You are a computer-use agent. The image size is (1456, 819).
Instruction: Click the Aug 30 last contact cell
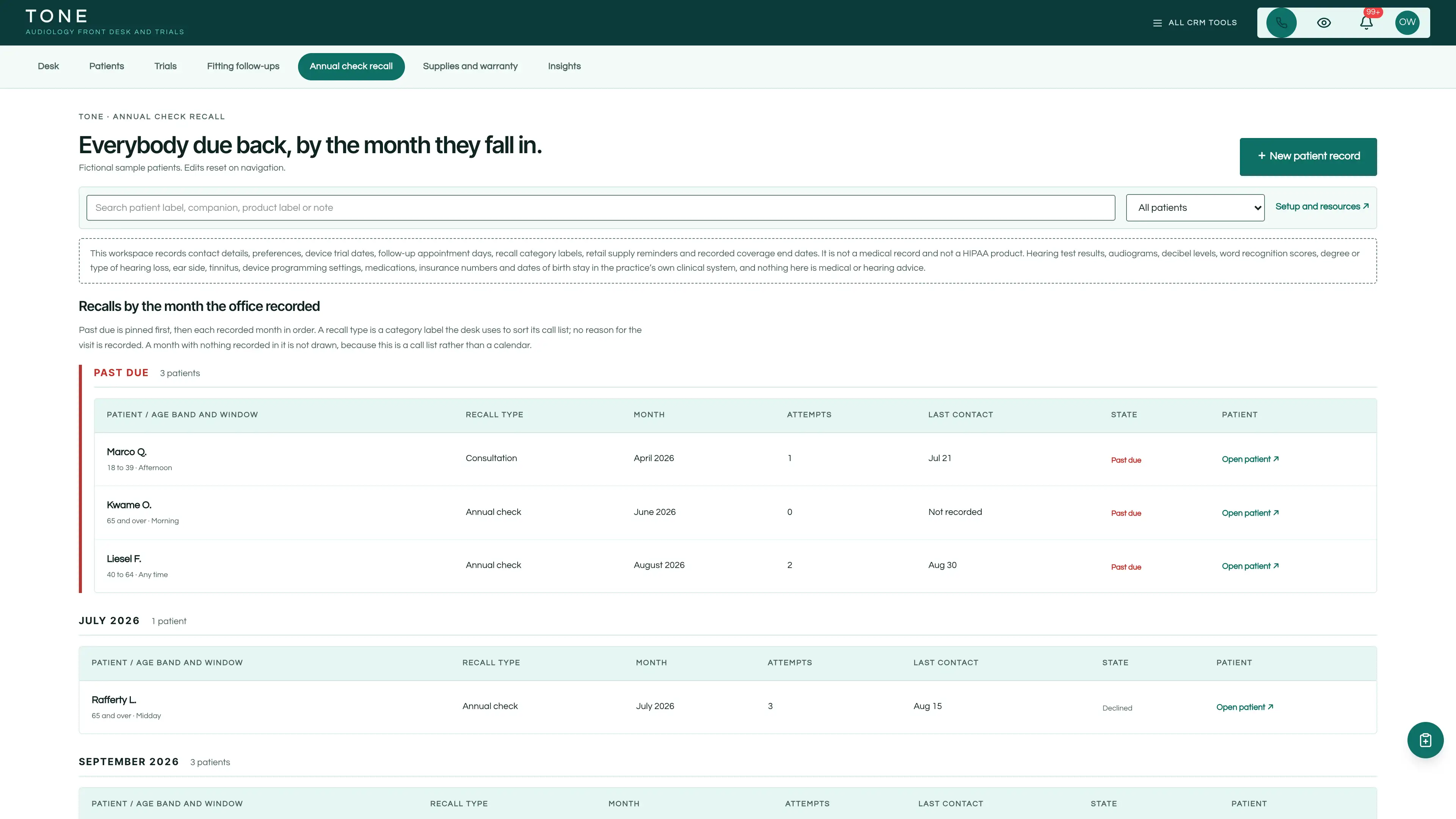942,565
